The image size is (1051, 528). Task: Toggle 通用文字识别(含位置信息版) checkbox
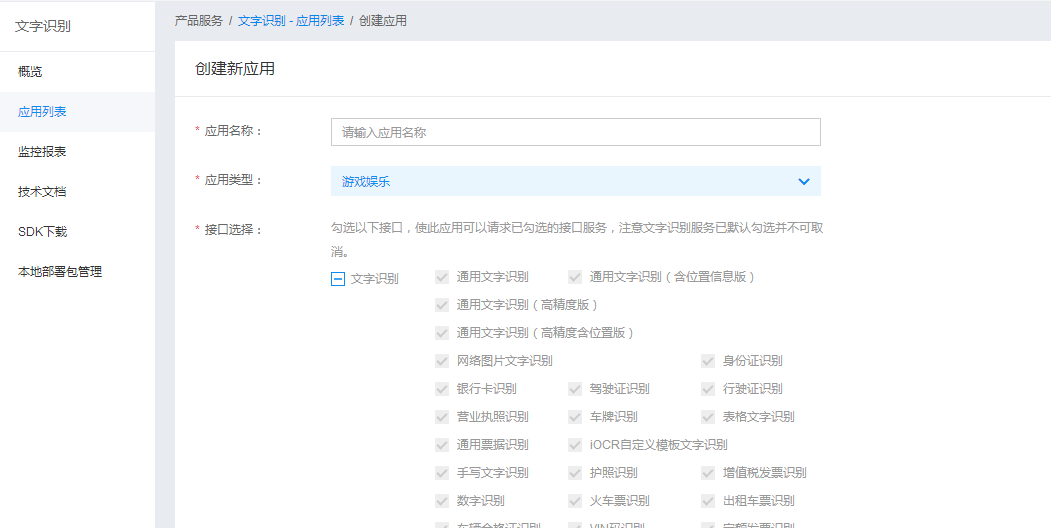pos(575,277)
